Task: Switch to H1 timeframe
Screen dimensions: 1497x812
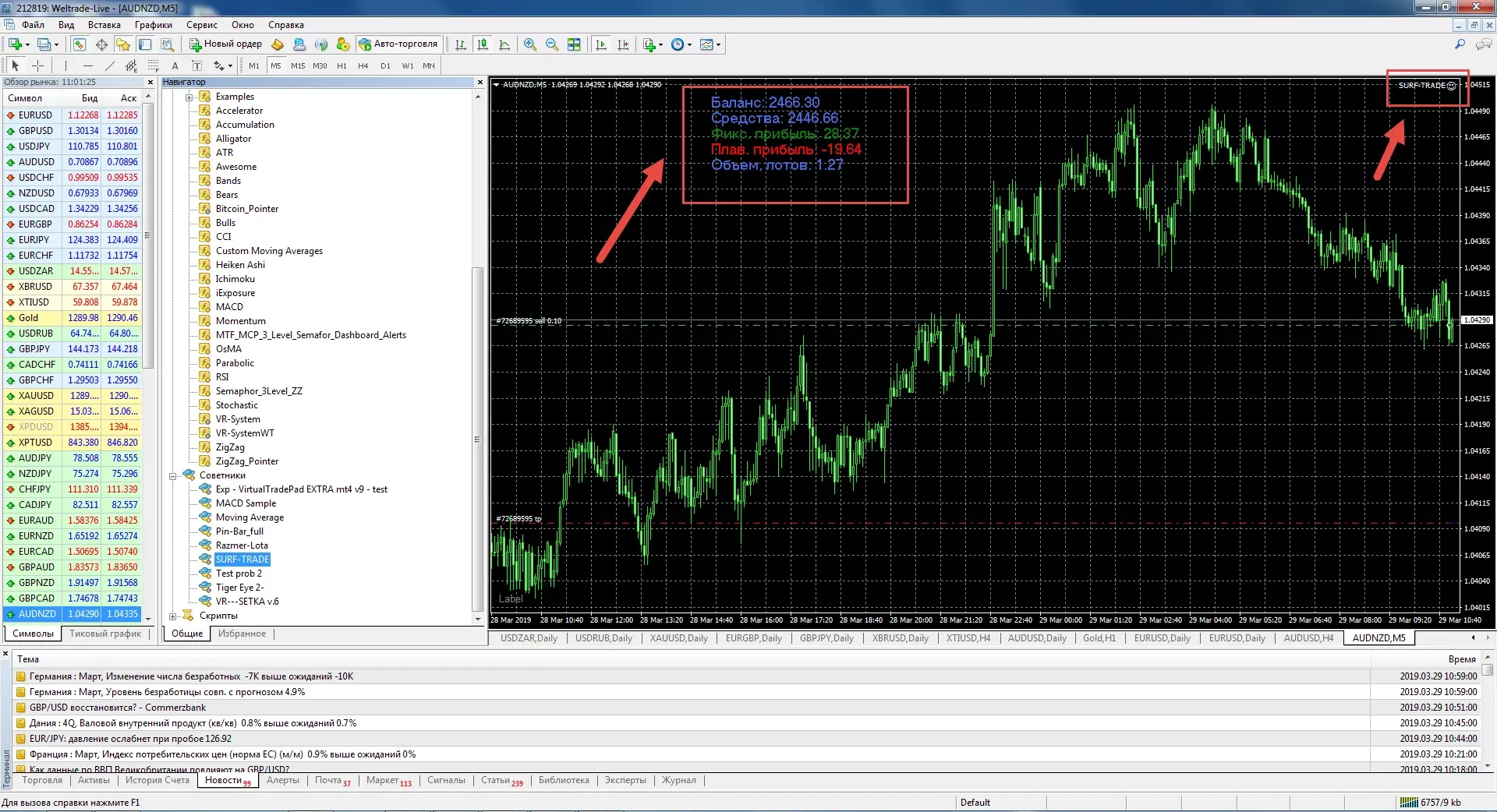Action: click(x=342, y=65)
